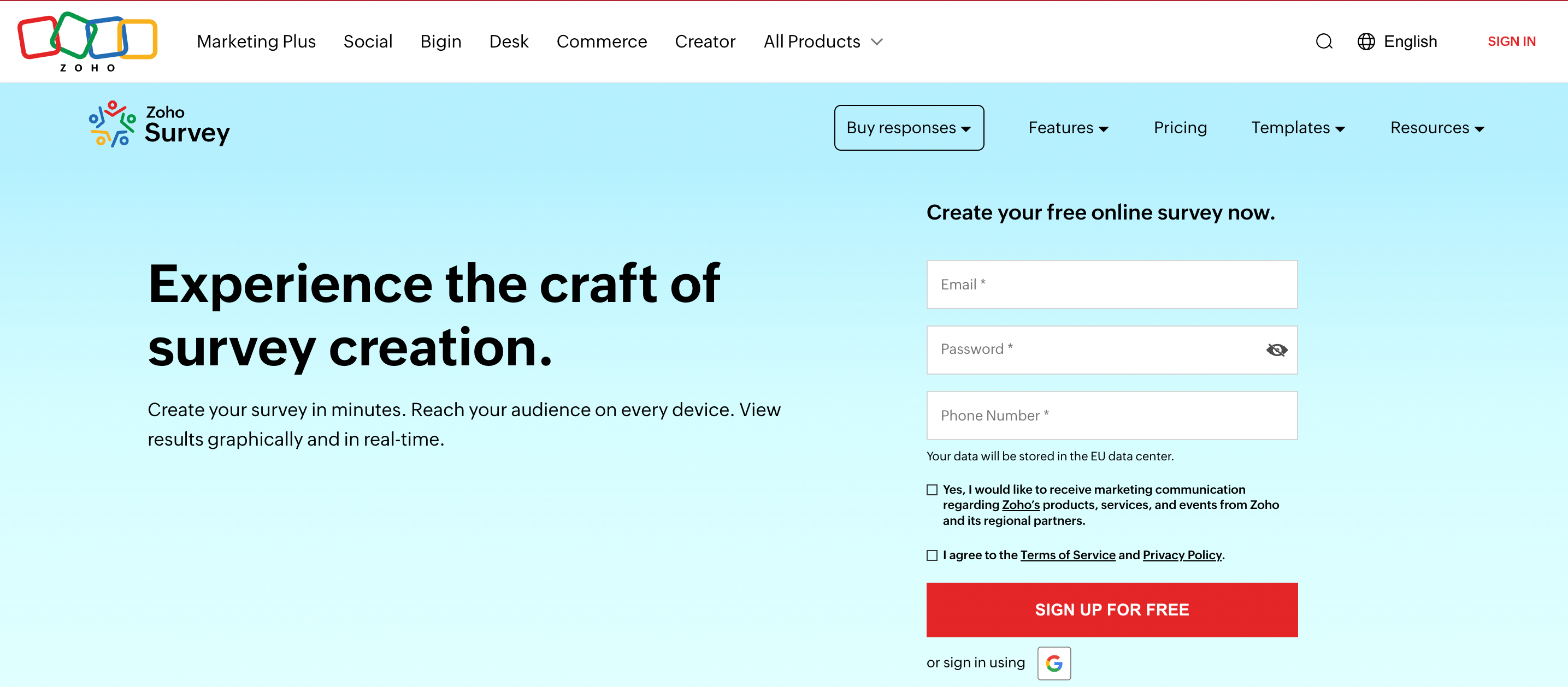Open the Buy responses dropdown

(x=908, y=128)
